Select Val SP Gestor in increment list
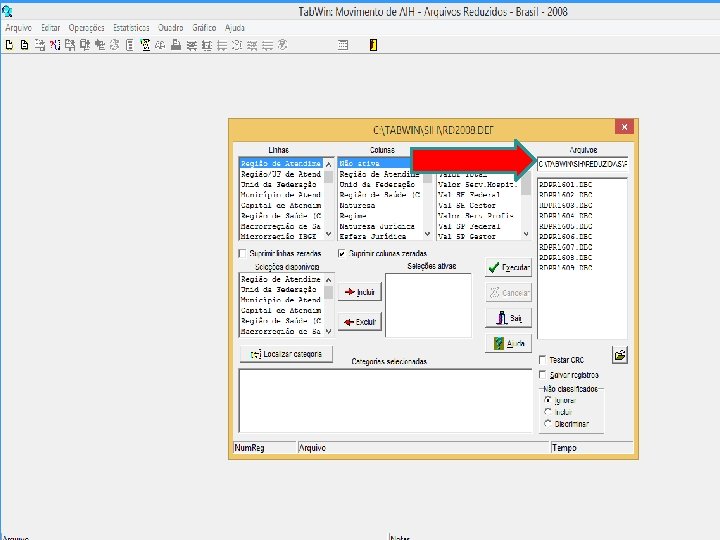The image size is (720, 540). [x=478, y=236]
